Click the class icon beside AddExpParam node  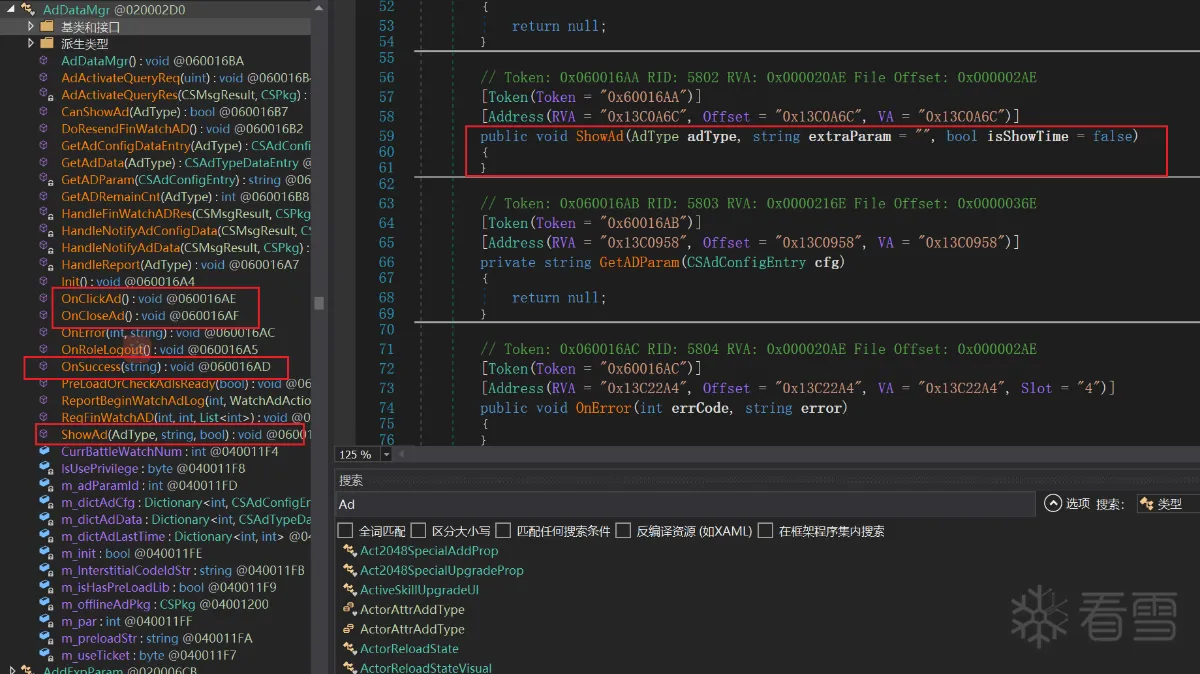(x=27, y=670)
